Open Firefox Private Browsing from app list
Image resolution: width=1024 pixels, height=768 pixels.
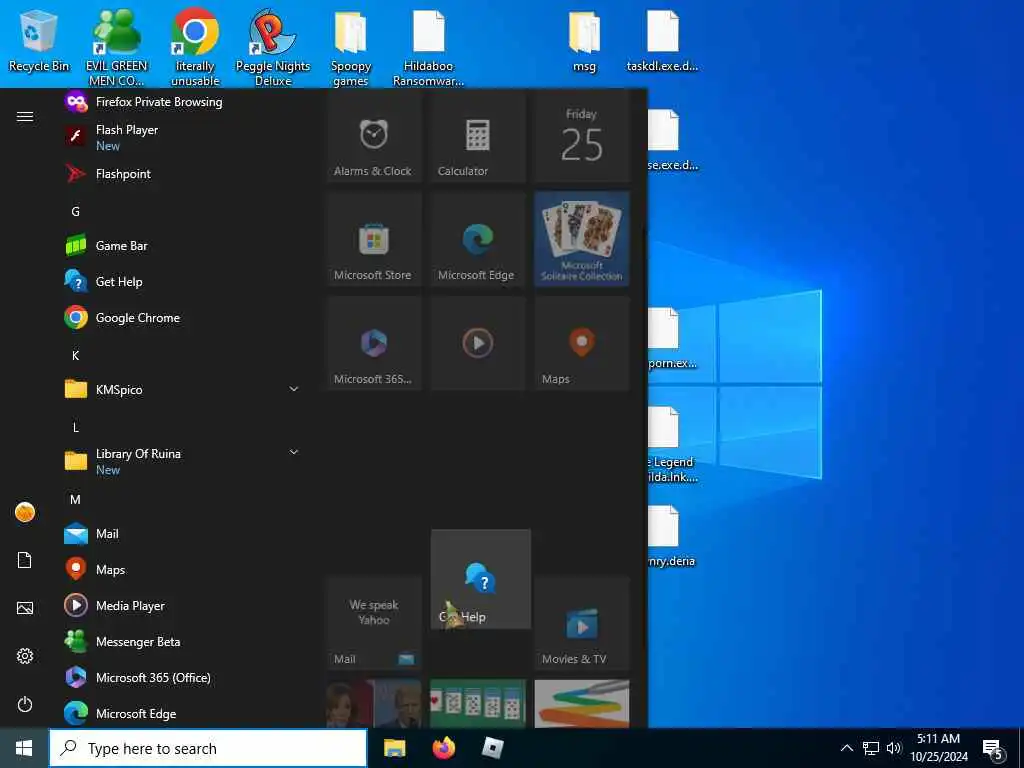coord(181,102)
